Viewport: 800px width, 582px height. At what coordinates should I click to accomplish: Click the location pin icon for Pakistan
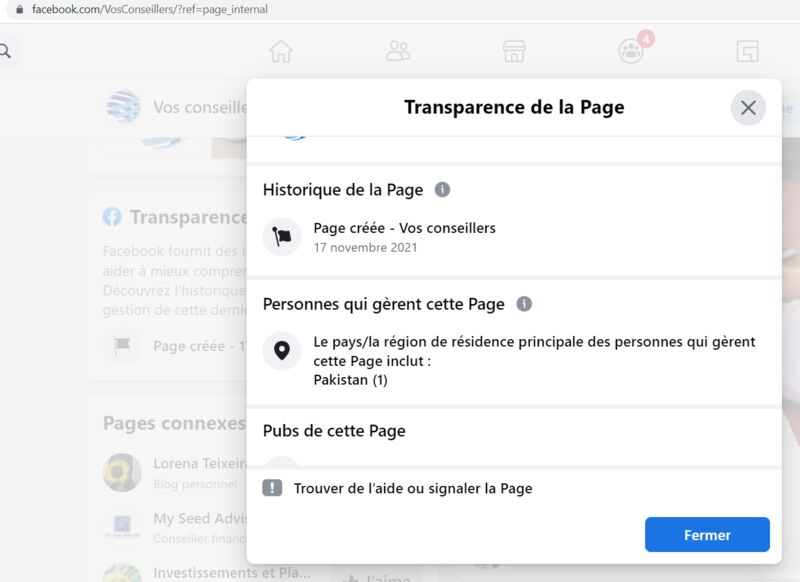click(x=282, y=351)
